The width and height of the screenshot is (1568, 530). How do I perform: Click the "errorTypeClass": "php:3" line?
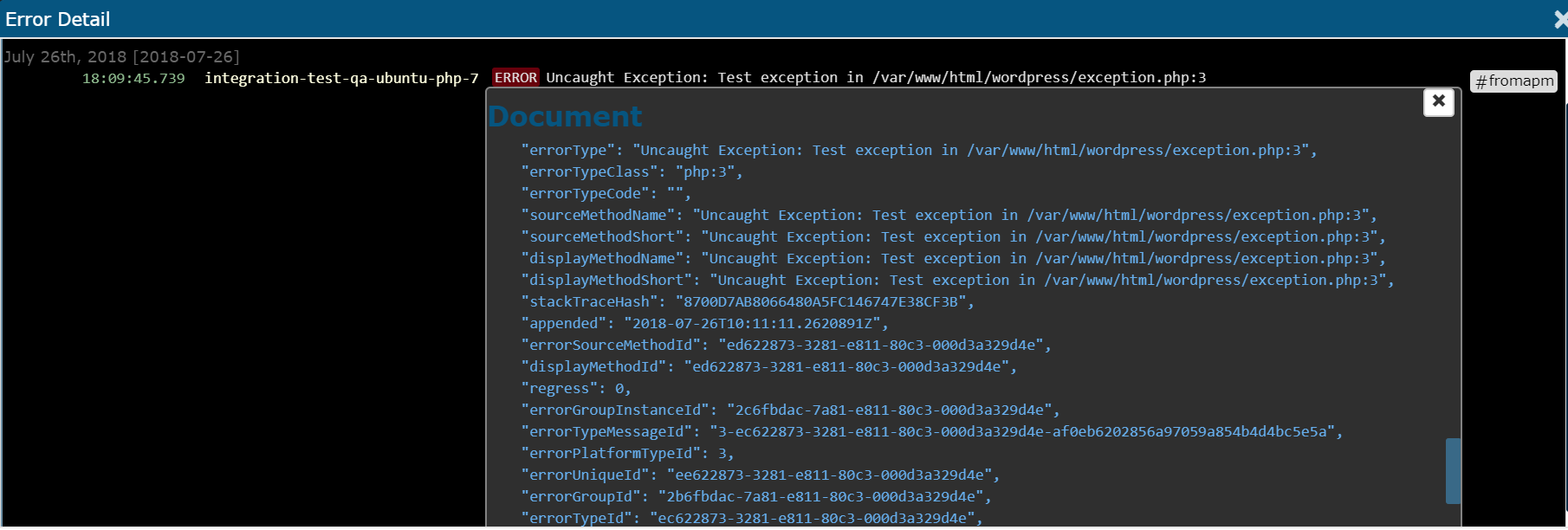click(632, 172)
